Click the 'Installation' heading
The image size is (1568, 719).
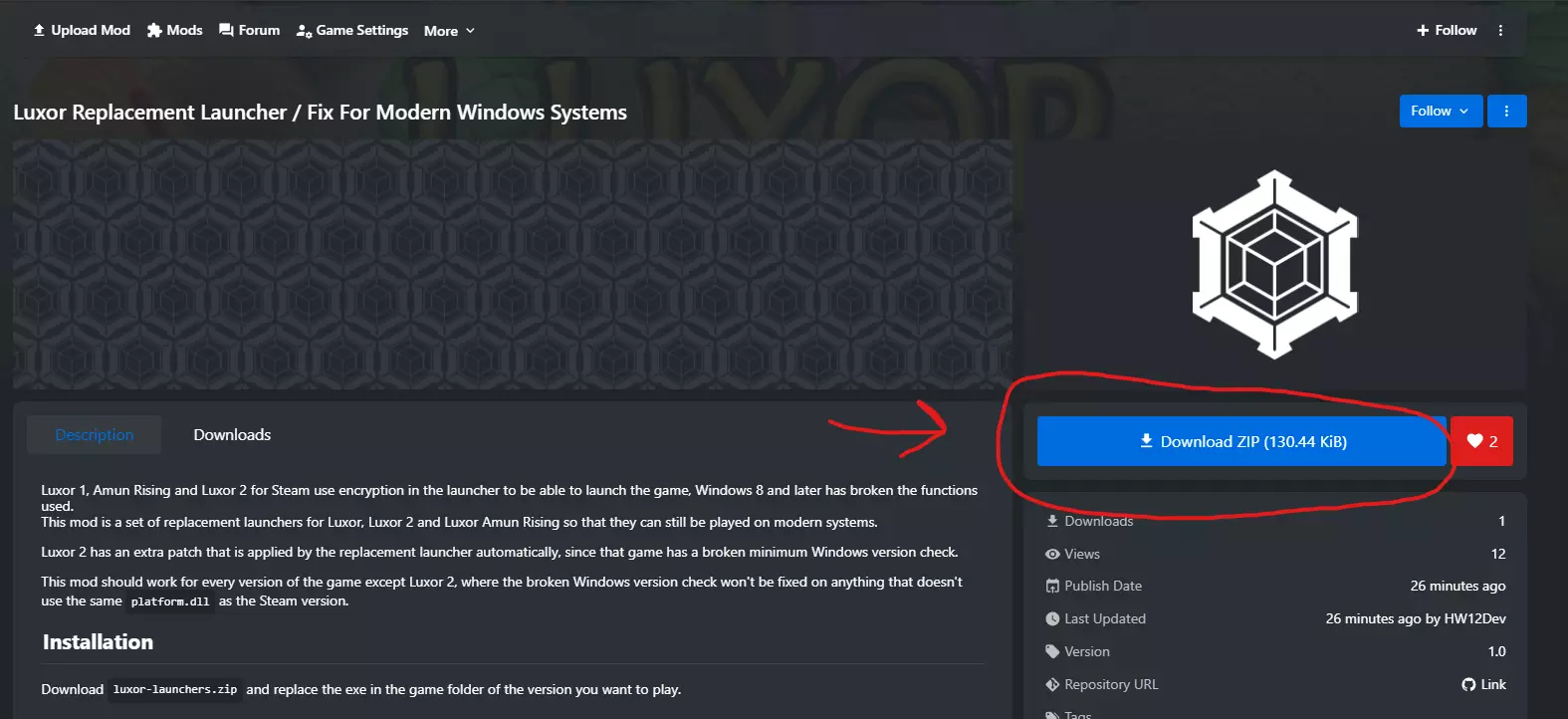[98, 642]
